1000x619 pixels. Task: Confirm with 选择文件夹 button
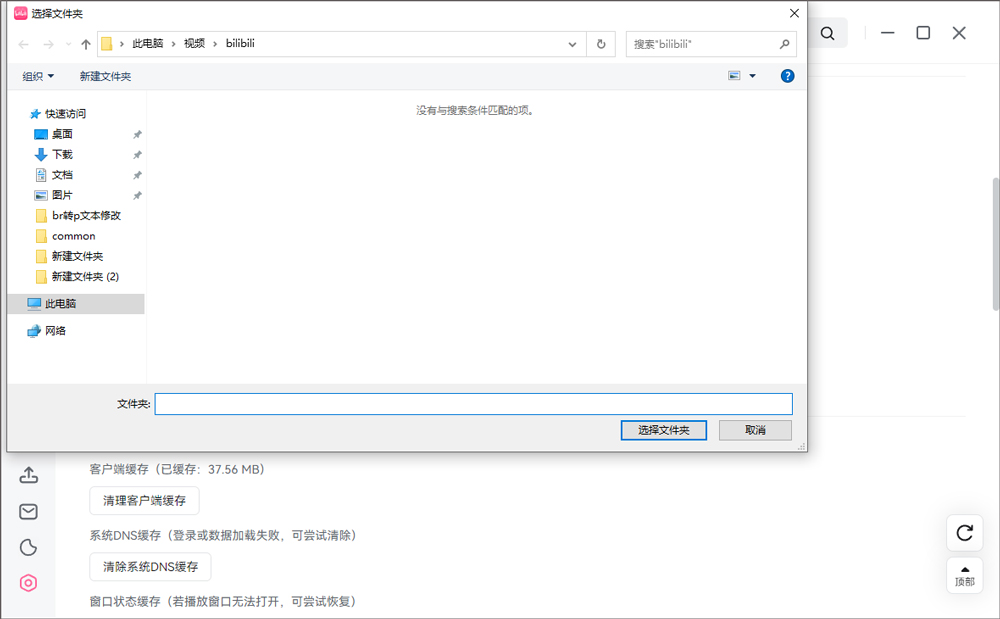(x=663, y=430)
